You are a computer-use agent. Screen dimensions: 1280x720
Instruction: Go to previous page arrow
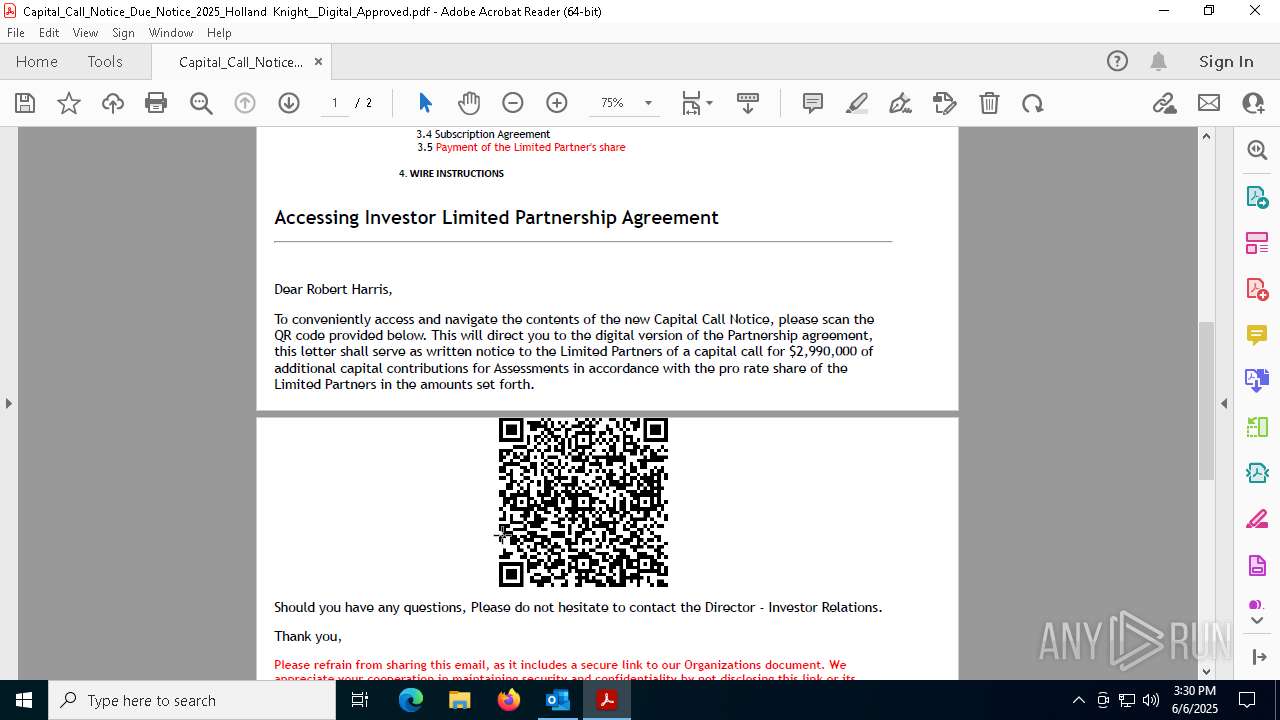point(245,103)
